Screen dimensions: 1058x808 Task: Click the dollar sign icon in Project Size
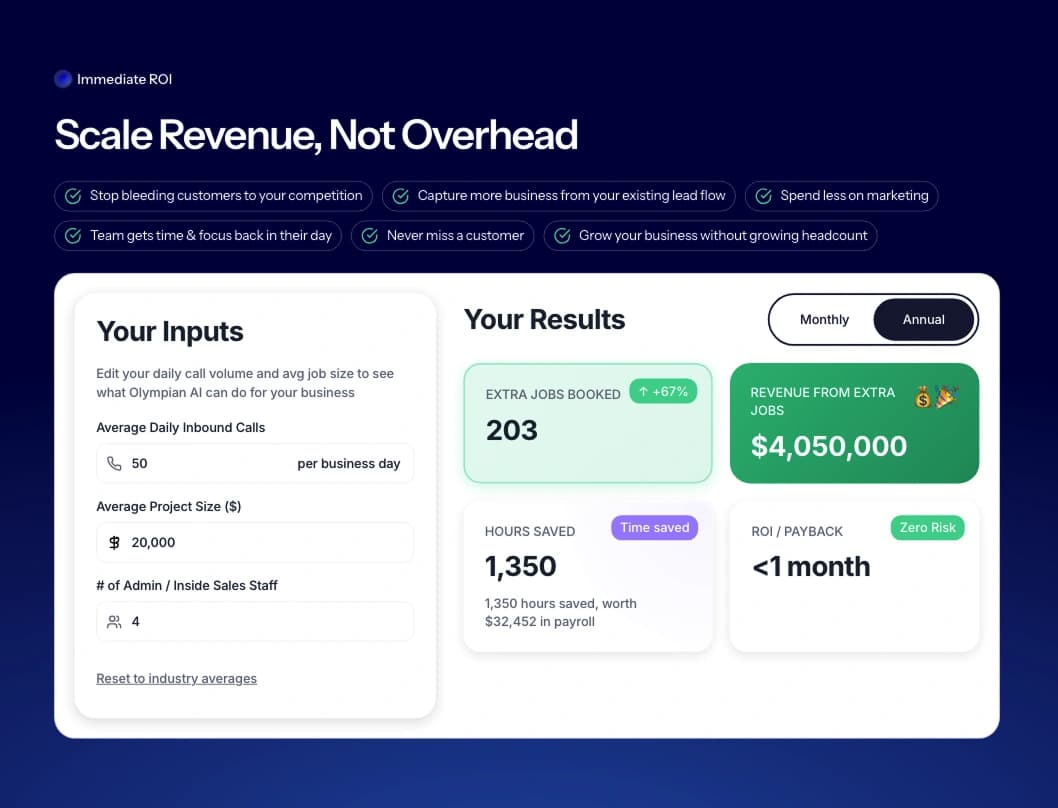(114, 543)
